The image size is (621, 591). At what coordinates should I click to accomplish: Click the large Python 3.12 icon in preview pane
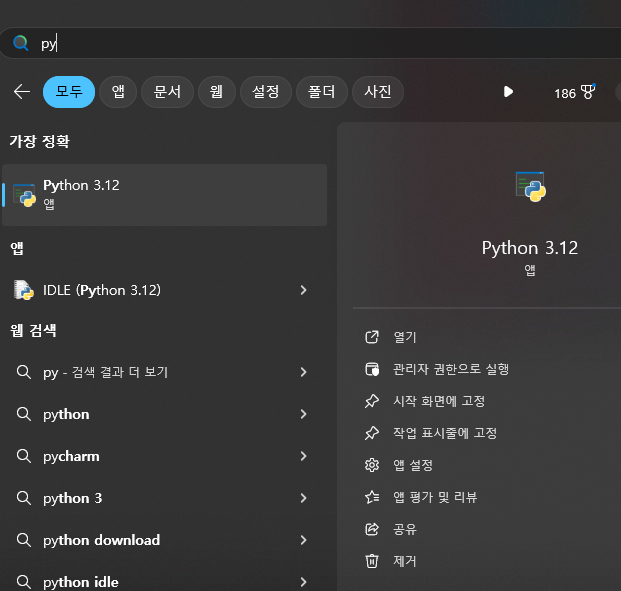tap(530, 187)
